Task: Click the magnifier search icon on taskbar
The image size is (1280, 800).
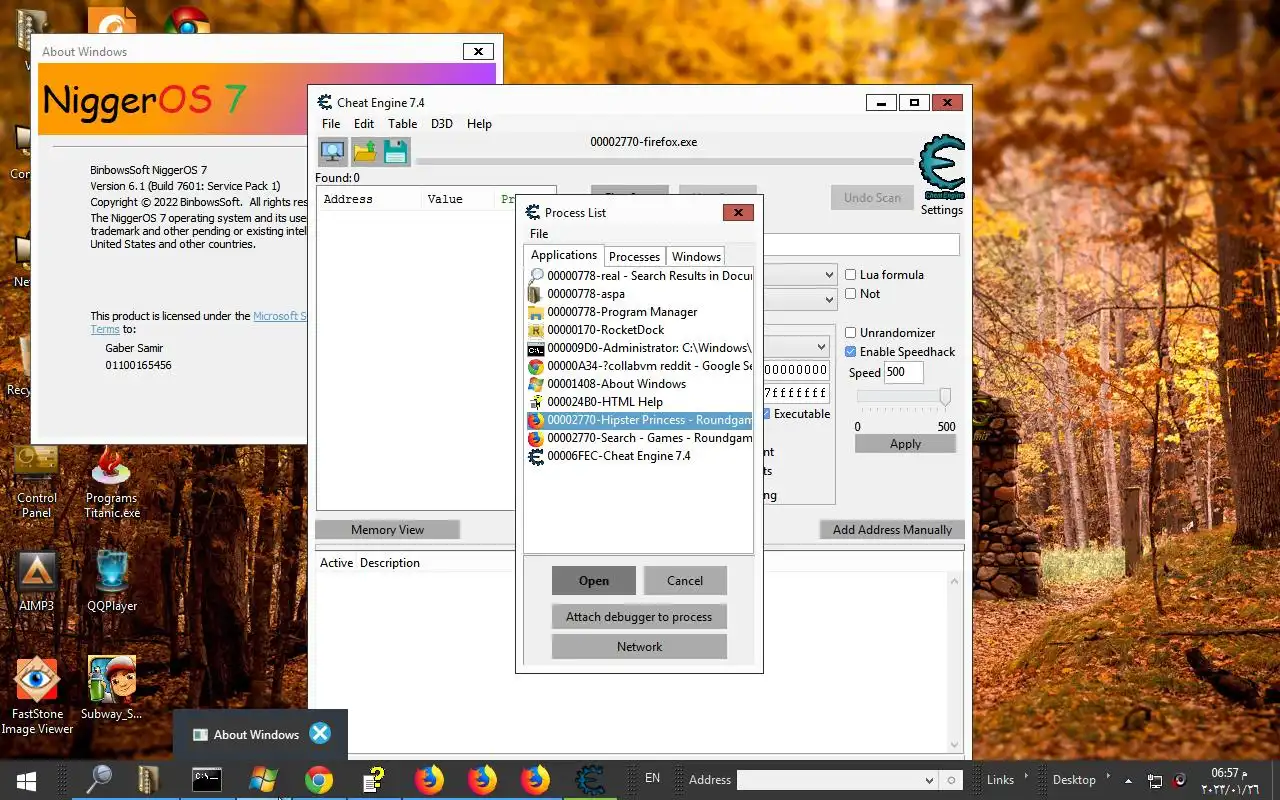Action: (99, 780)
